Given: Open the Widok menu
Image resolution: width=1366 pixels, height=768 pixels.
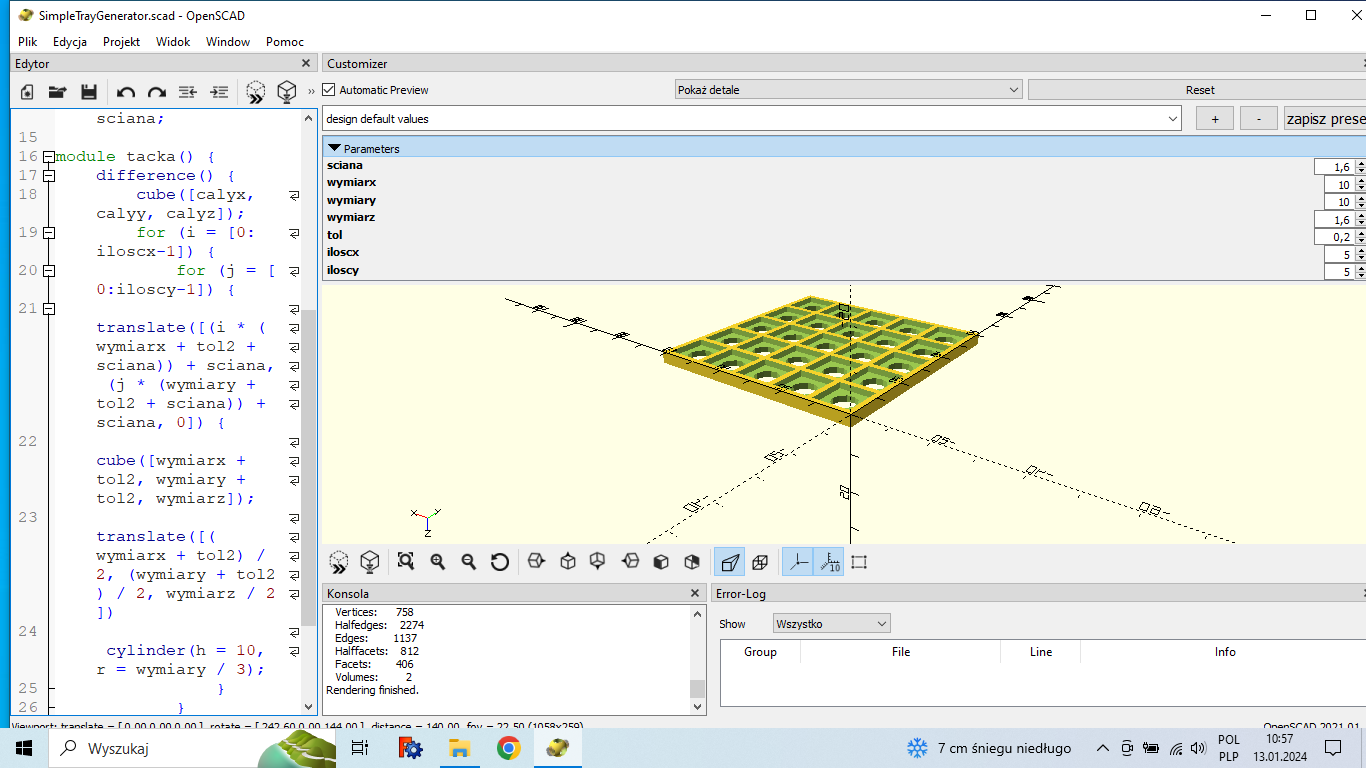Looking at the screenshot, I should (x=172, y=42).
